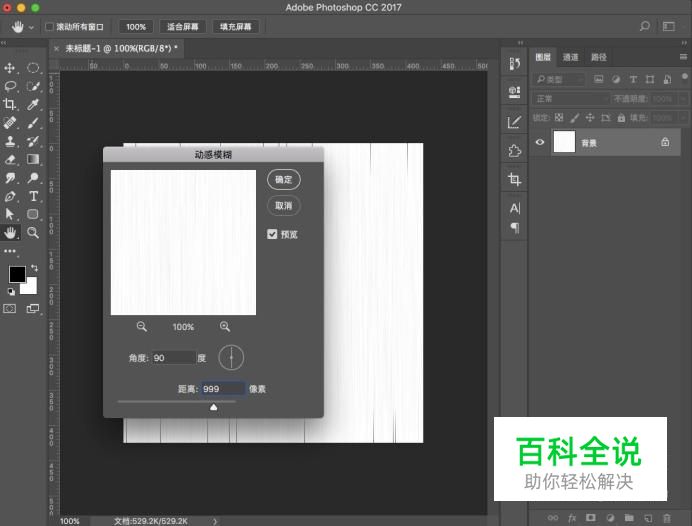
Task: Hide the Background layer eye icon
Action: 540,143
